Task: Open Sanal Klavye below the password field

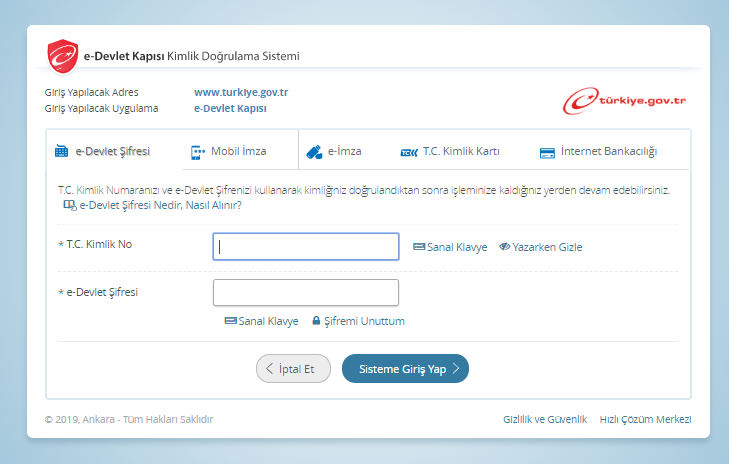Action: tap(261, 321)
